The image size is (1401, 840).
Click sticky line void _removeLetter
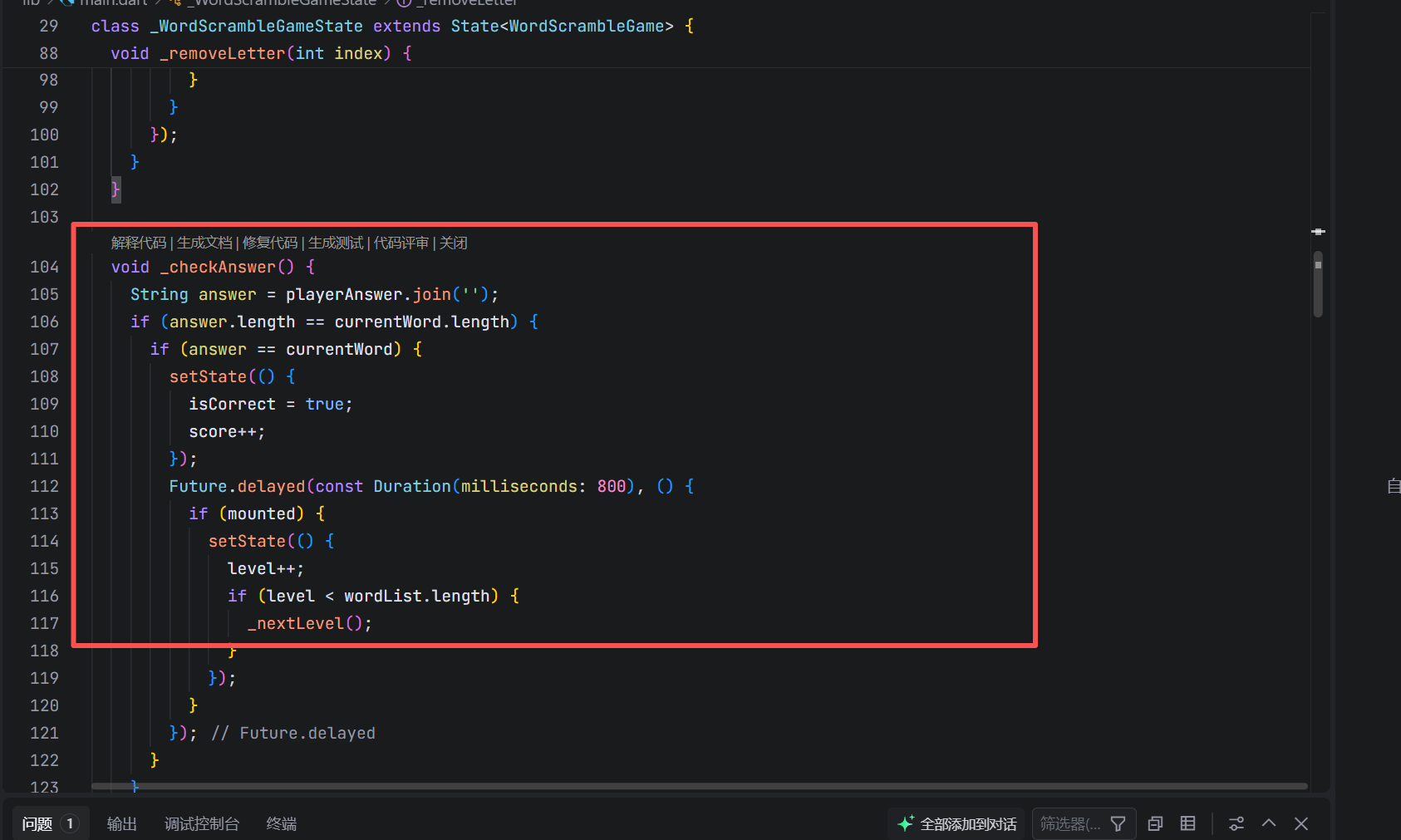(x=261, y=53)
